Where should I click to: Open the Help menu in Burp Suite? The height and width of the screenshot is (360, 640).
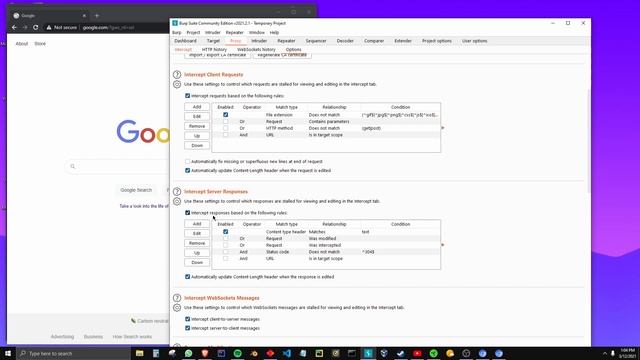tap(274, 33)
